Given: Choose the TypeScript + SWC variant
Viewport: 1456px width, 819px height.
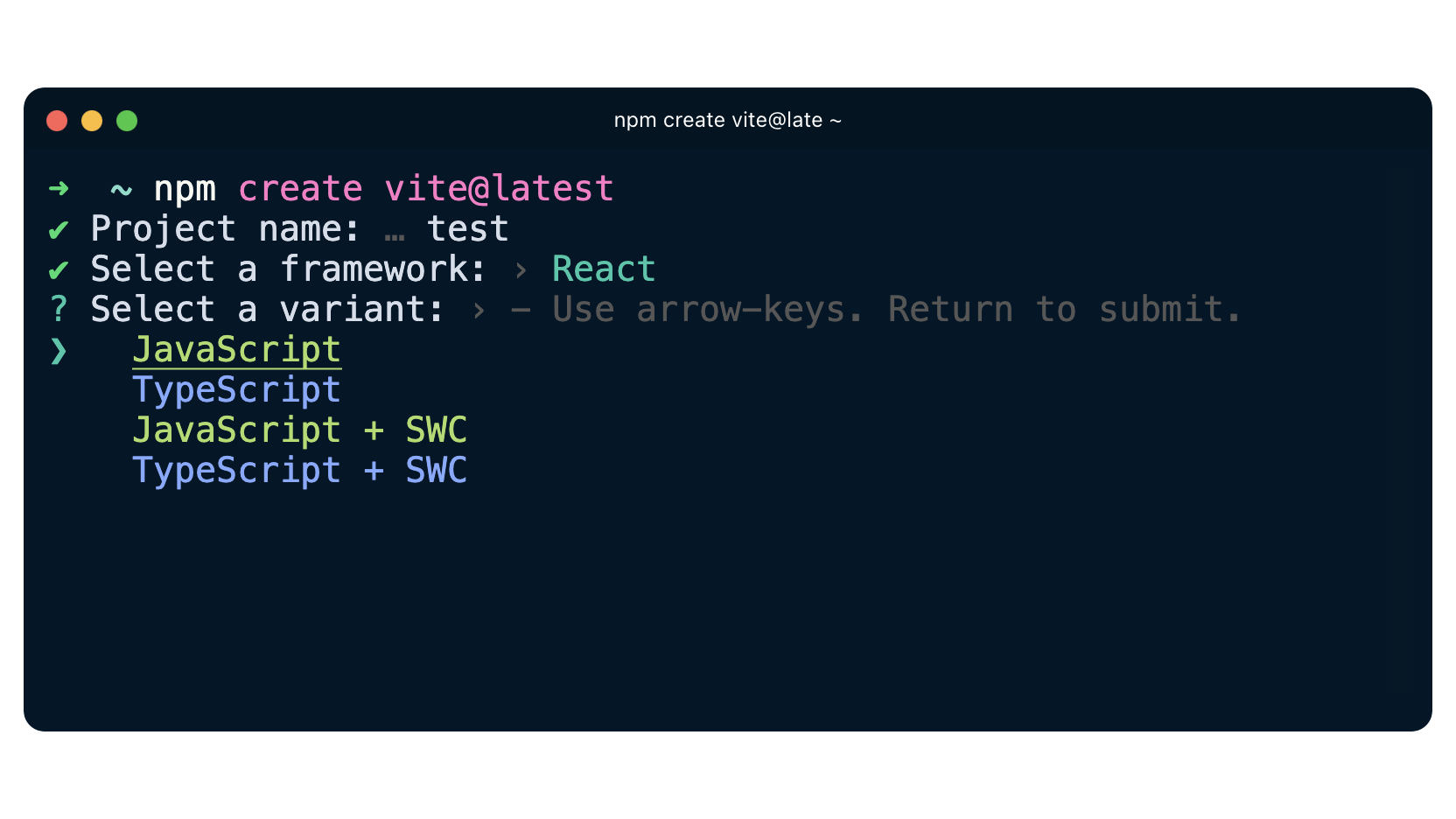Looking at the screenshot, I should (x=299, y=471).
